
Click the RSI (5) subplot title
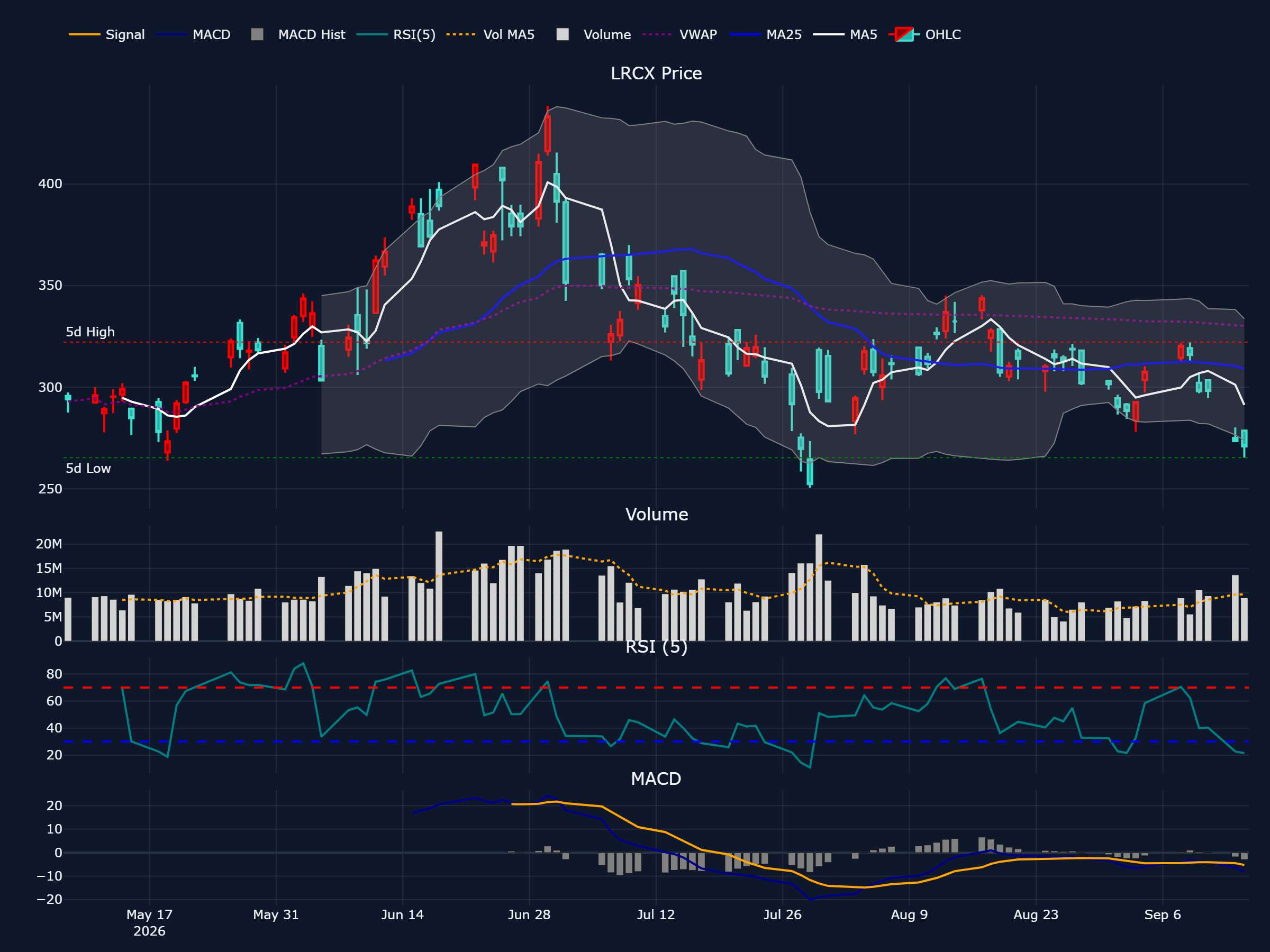tap(656, 647)
